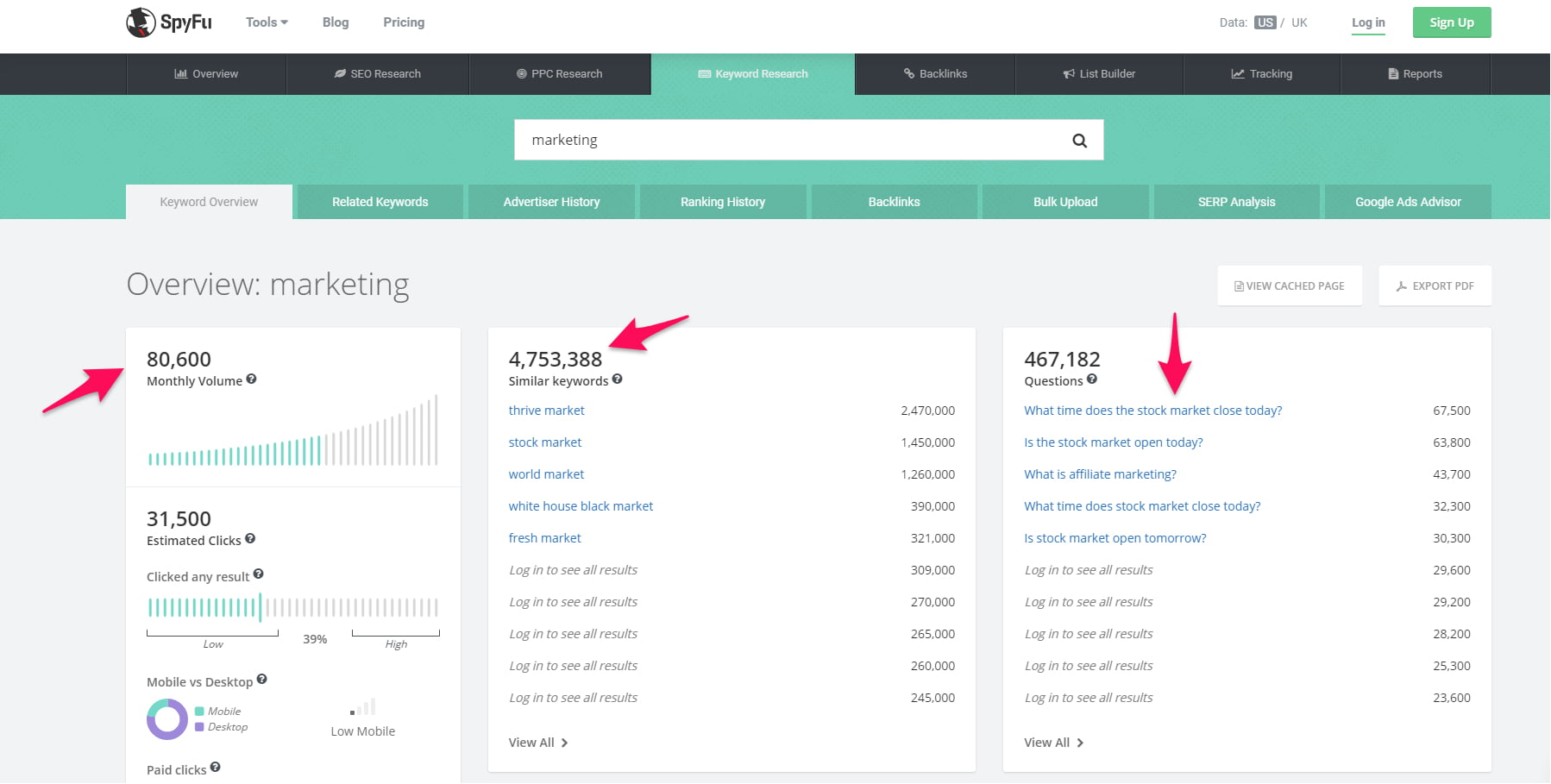This screenshot has height=784, width=1551.
Task: Click the View Cached Page button
Action: (1290, 285)
